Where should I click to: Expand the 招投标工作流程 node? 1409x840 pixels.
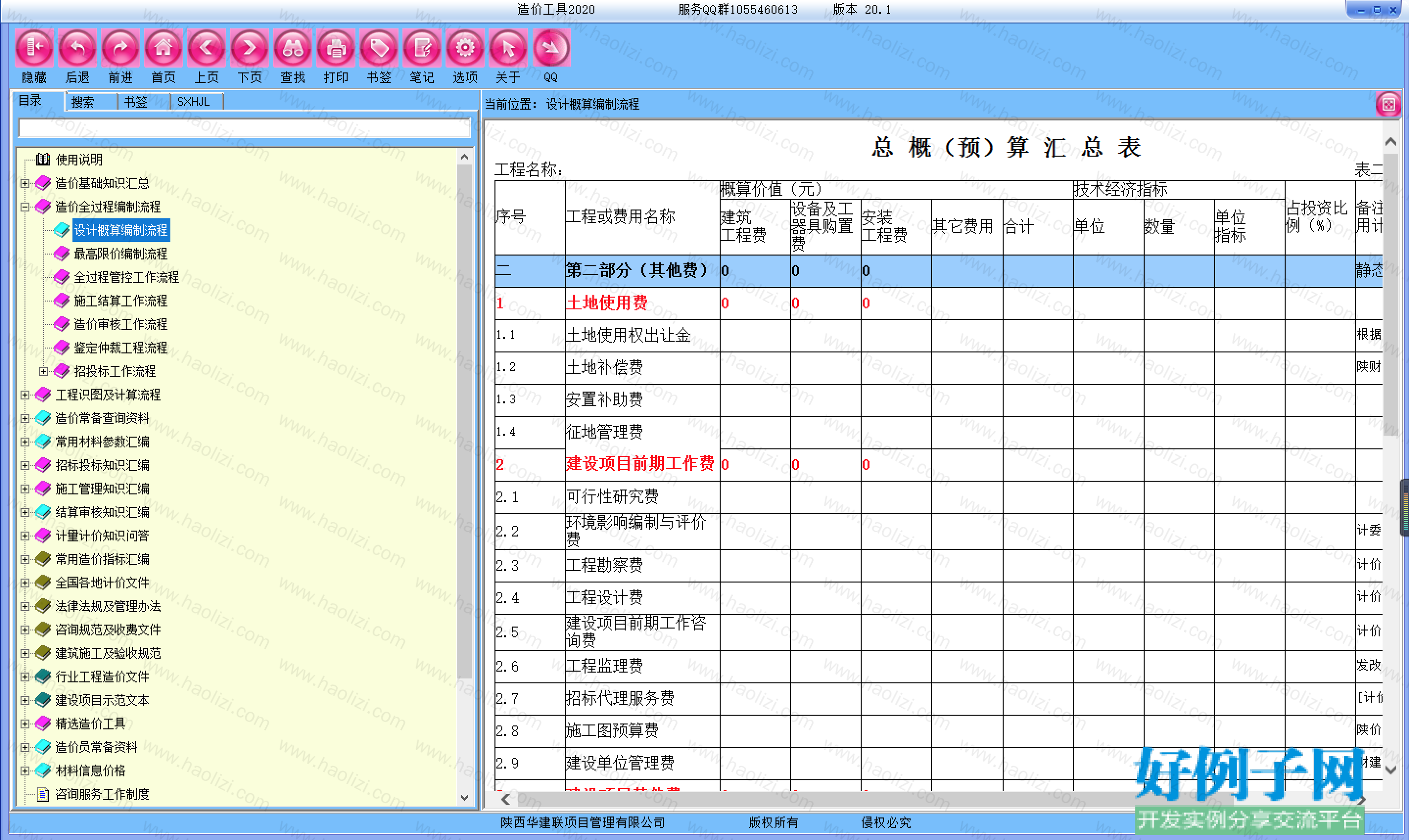44,372
